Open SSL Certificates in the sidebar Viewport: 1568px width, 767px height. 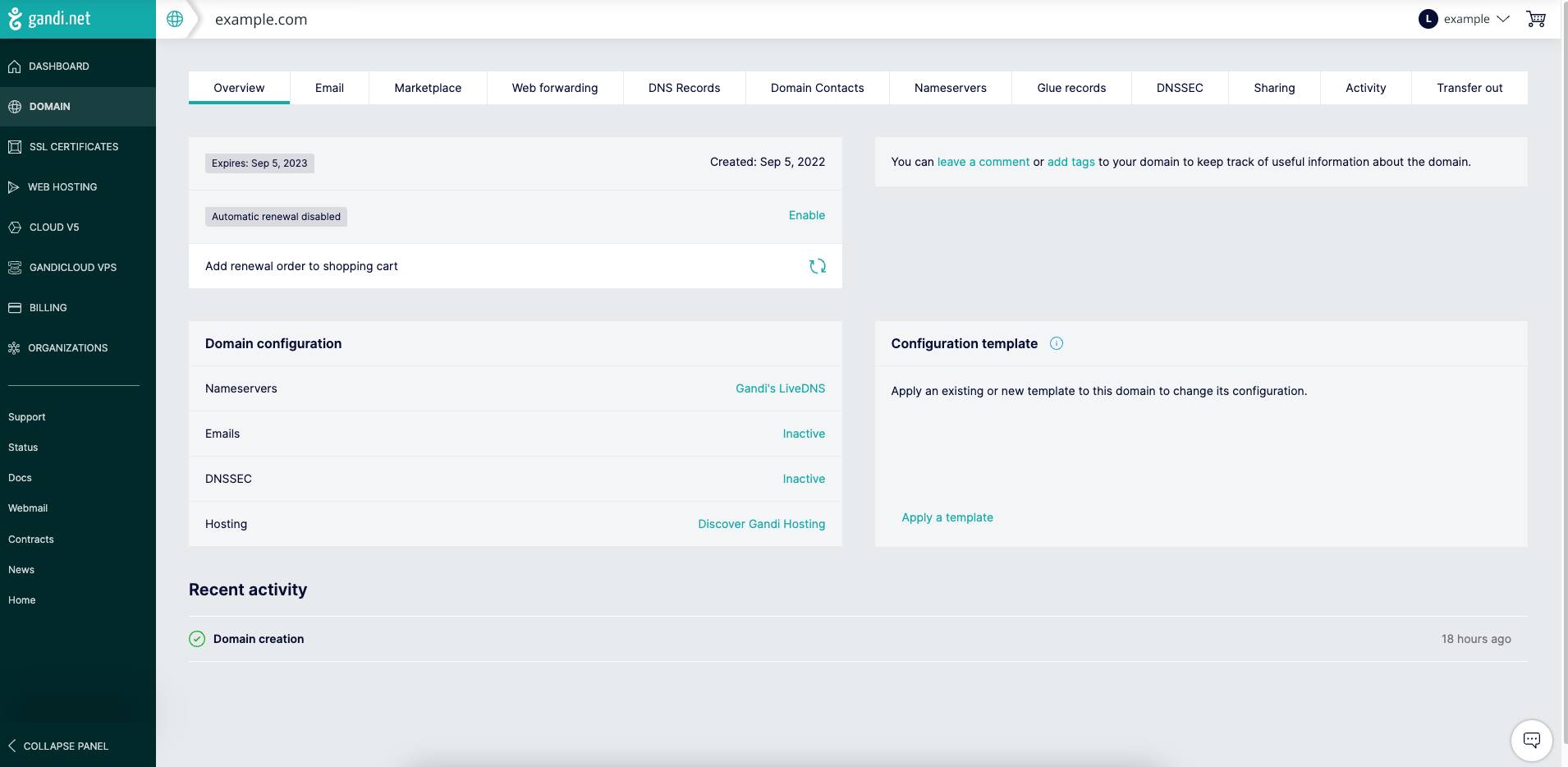click(78, 147)
